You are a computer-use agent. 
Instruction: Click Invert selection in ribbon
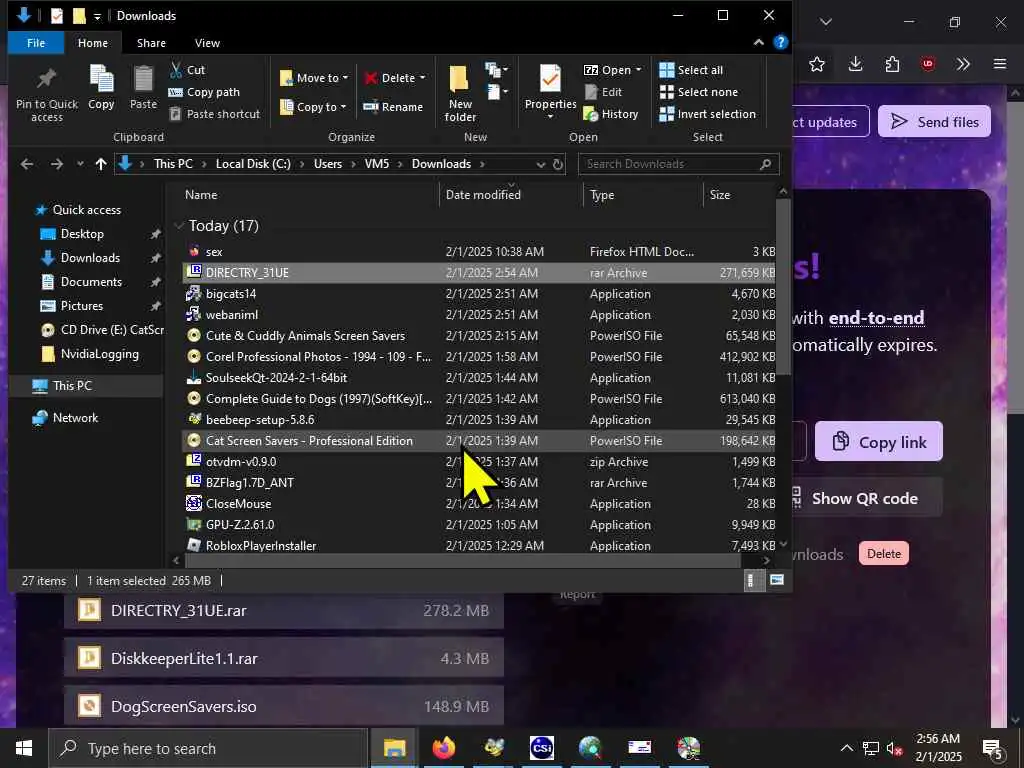point(707,114)
